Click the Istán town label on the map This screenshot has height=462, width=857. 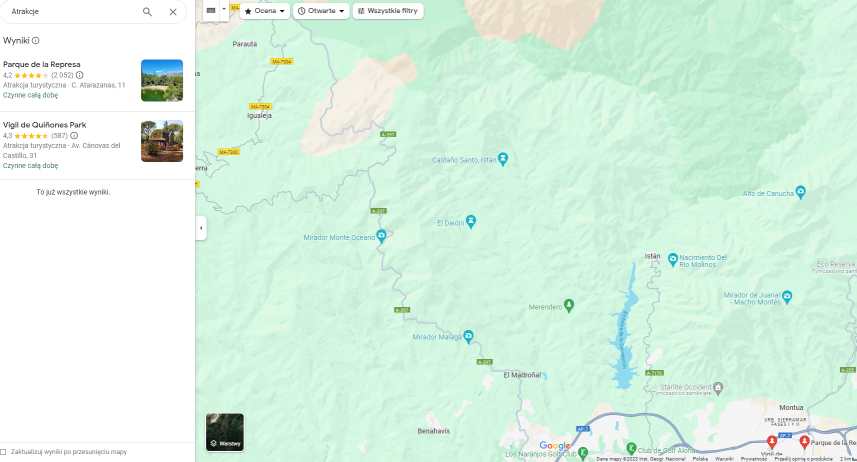(652, 256)
